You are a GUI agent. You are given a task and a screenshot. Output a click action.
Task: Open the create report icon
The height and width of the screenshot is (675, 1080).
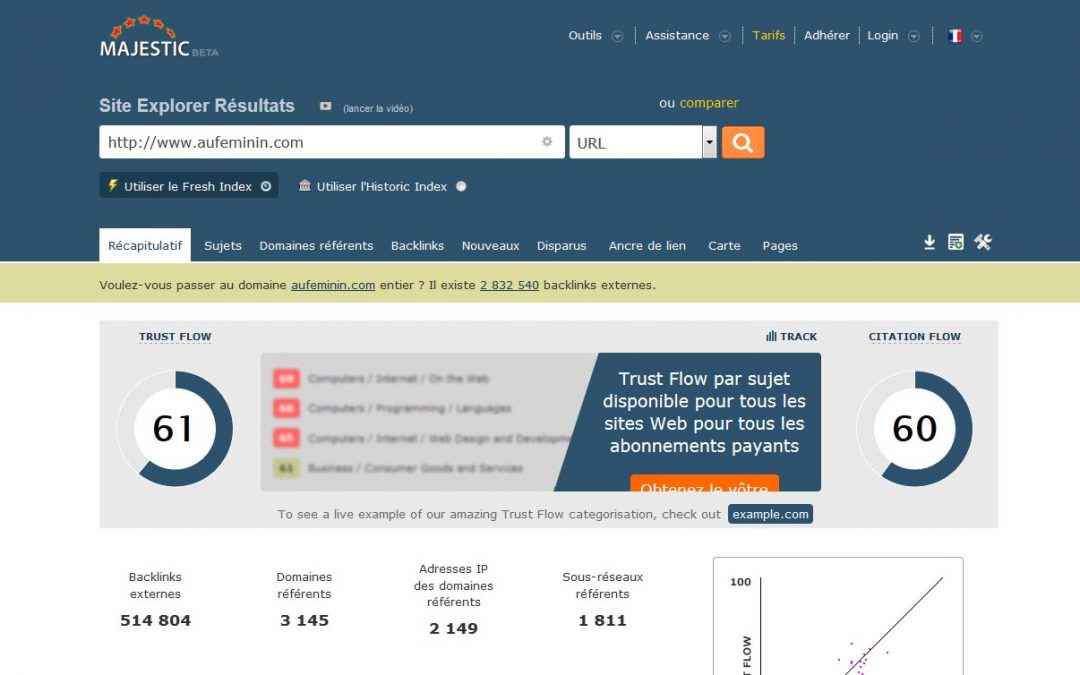point(955,242)
